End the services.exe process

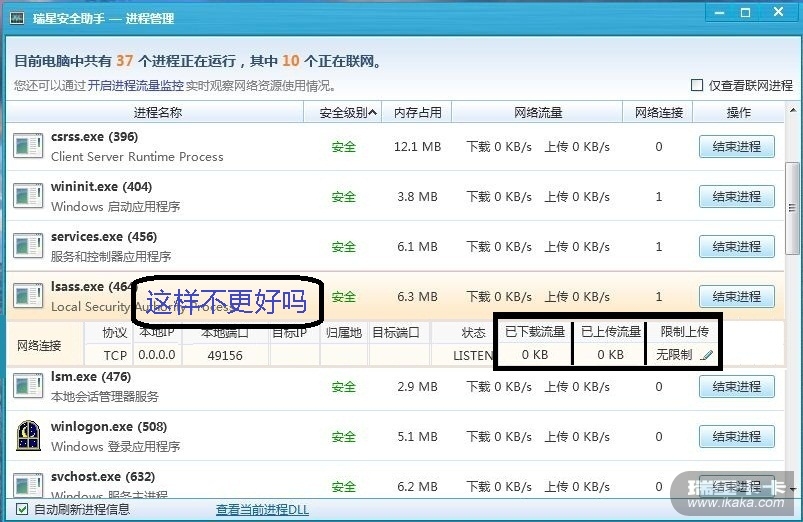tap(736, 246)
